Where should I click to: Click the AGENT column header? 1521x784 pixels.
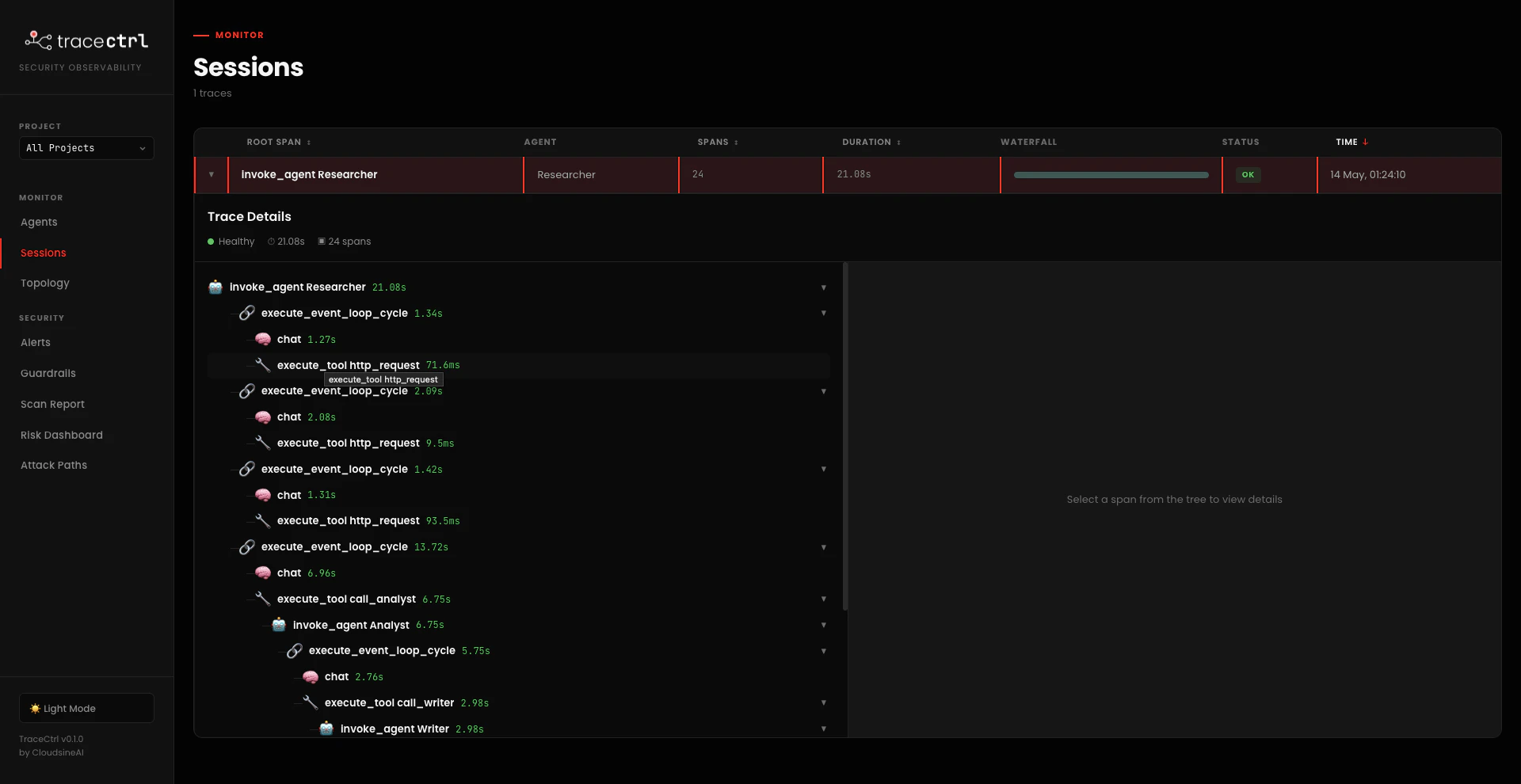(539, 142)
